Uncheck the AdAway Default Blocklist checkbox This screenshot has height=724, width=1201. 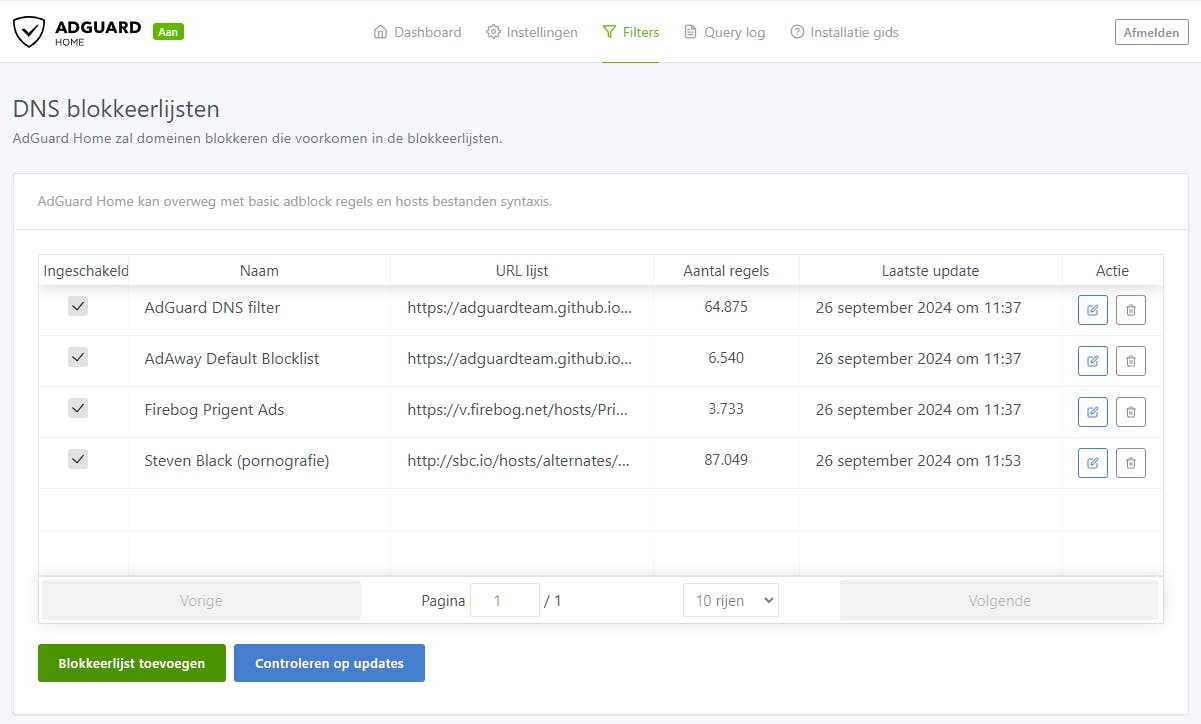(78, 357)
